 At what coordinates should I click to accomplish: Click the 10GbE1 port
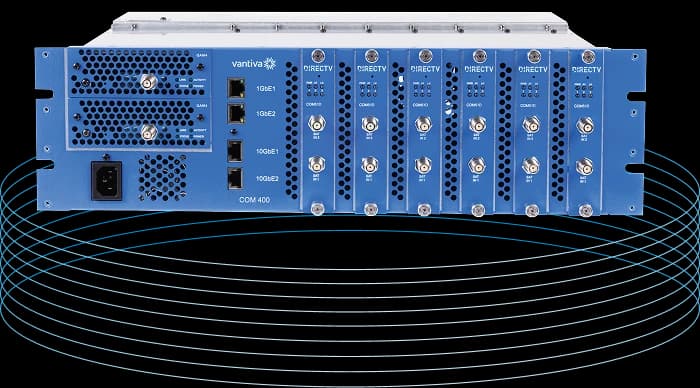coord(235,151)
